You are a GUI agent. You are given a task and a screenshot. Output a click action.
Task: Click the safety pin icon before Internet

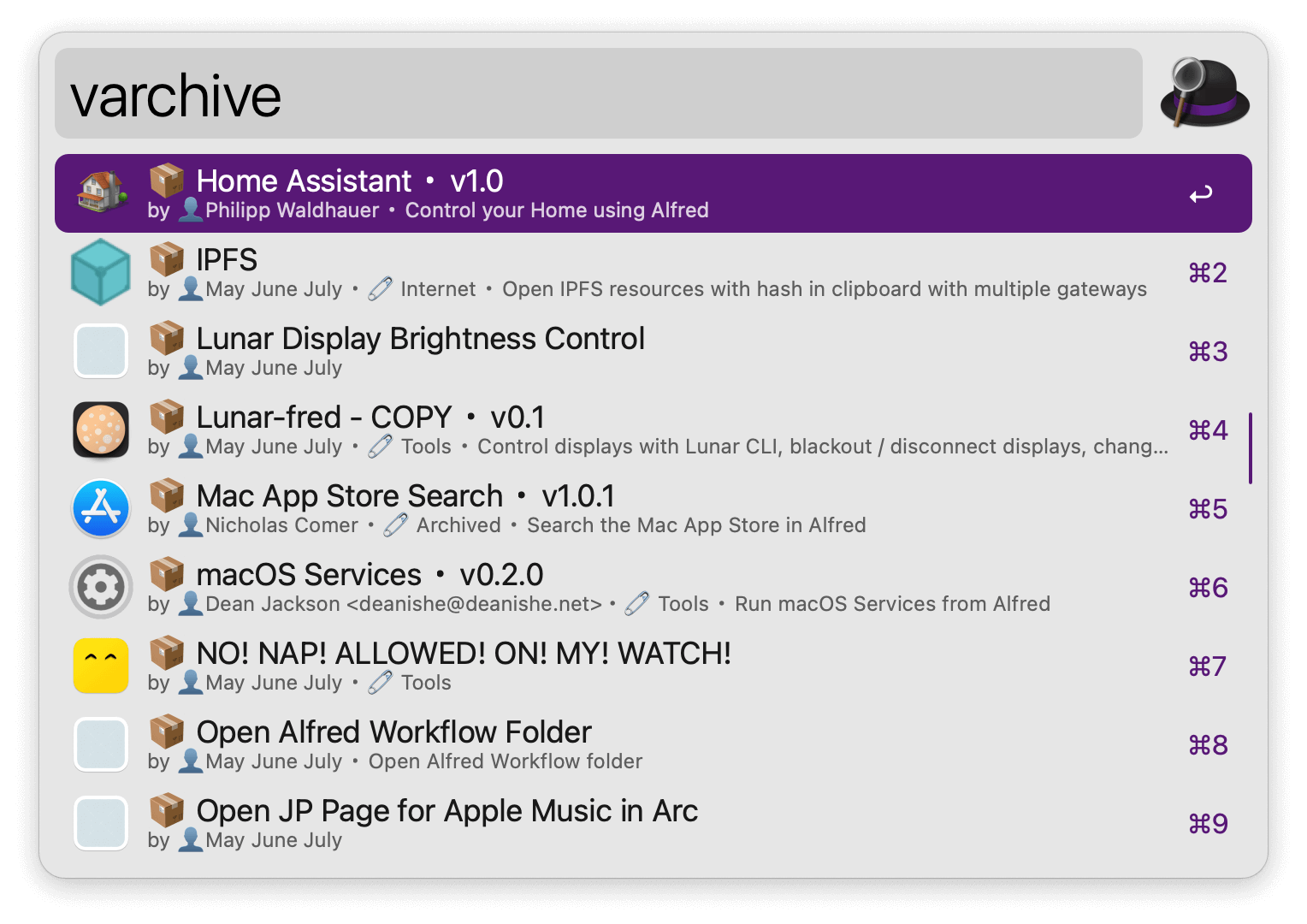coord(380,289)
